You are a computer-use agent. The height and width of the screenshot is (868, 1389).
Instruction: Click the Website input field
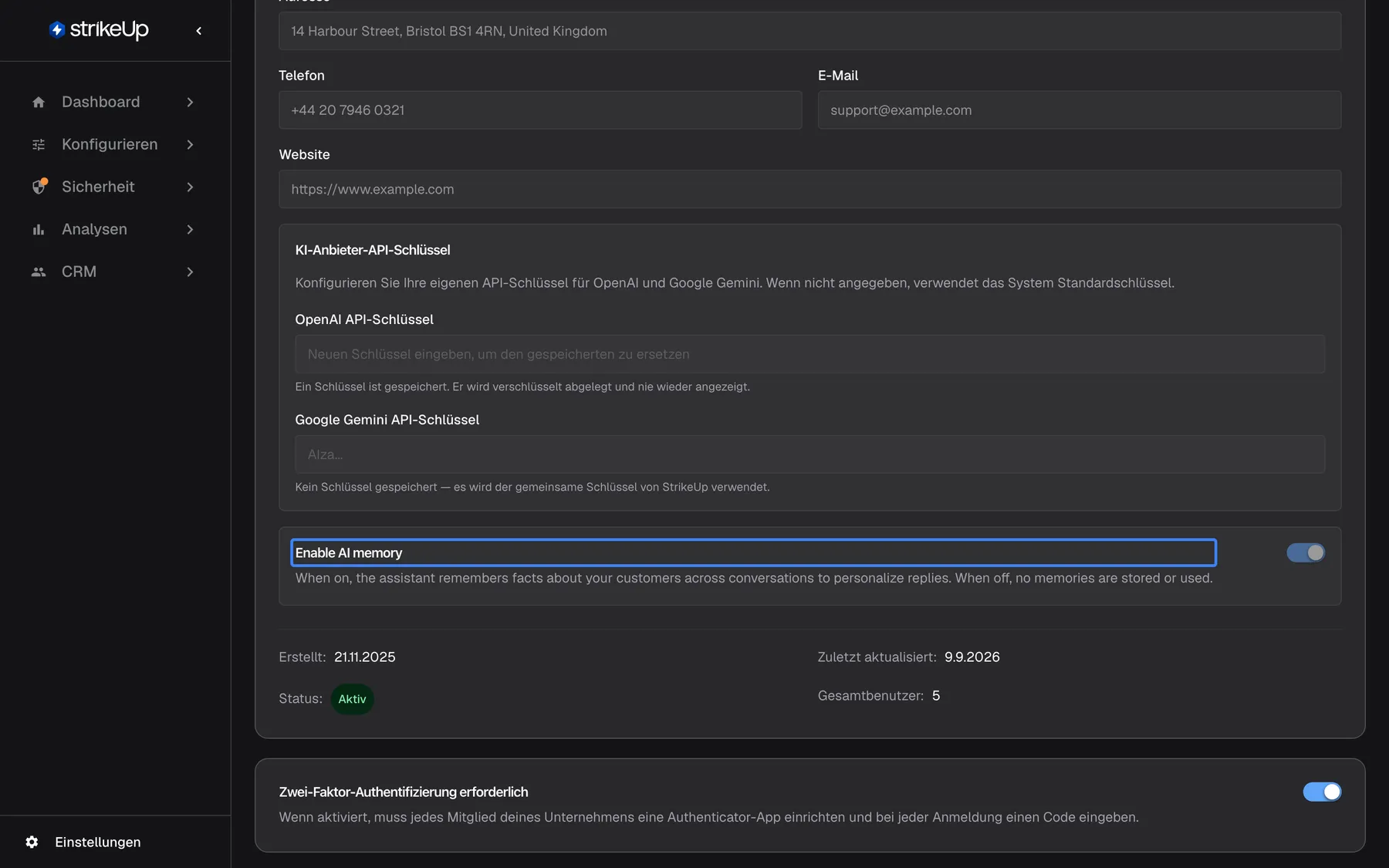pos(809,189)
